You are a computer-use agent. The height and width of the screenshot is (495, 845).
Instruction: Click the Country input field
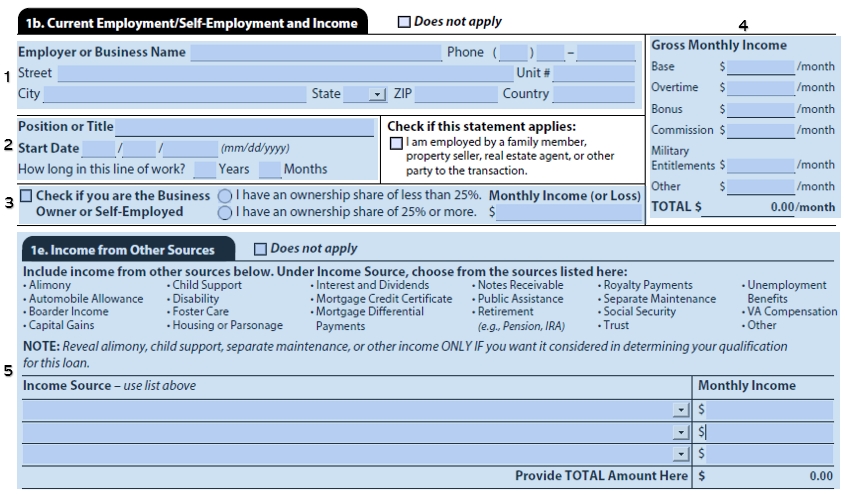(x=593, y=95)
